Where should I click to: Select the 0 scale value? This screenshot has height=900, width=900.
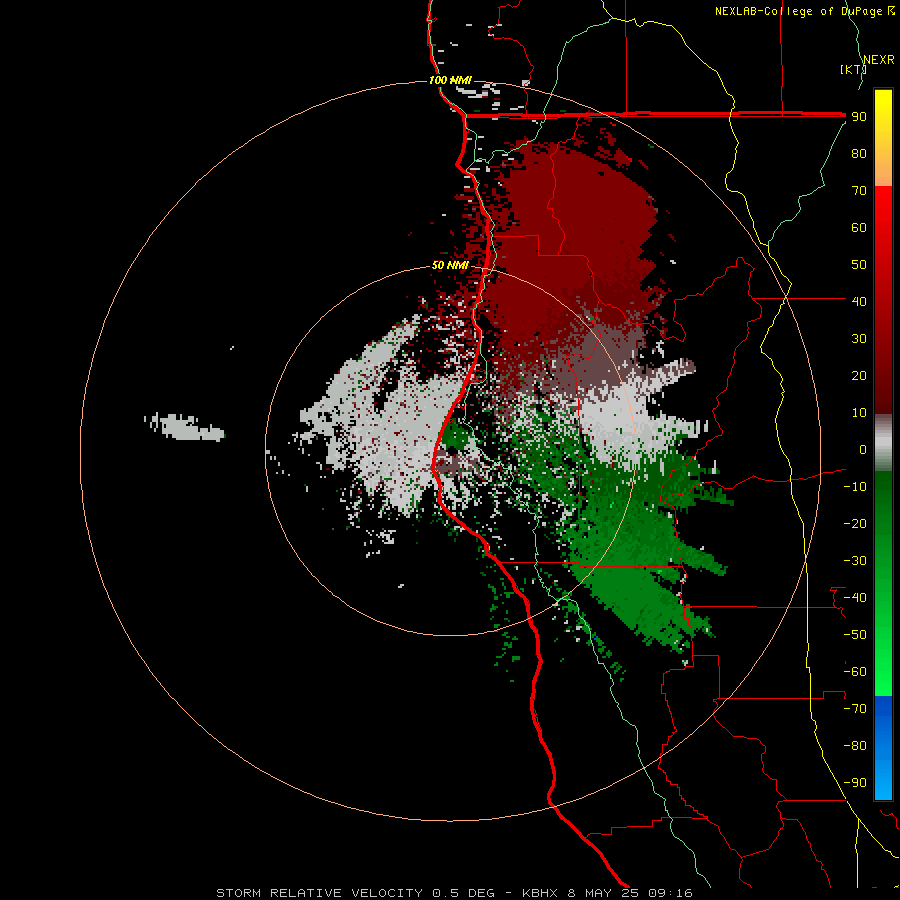point(863,449)
